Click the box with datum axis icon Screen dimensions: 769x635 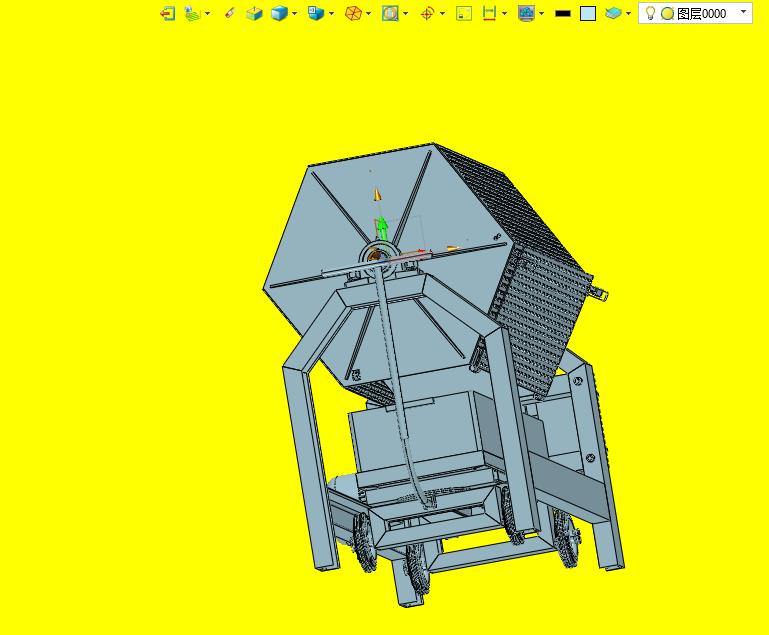254,13
